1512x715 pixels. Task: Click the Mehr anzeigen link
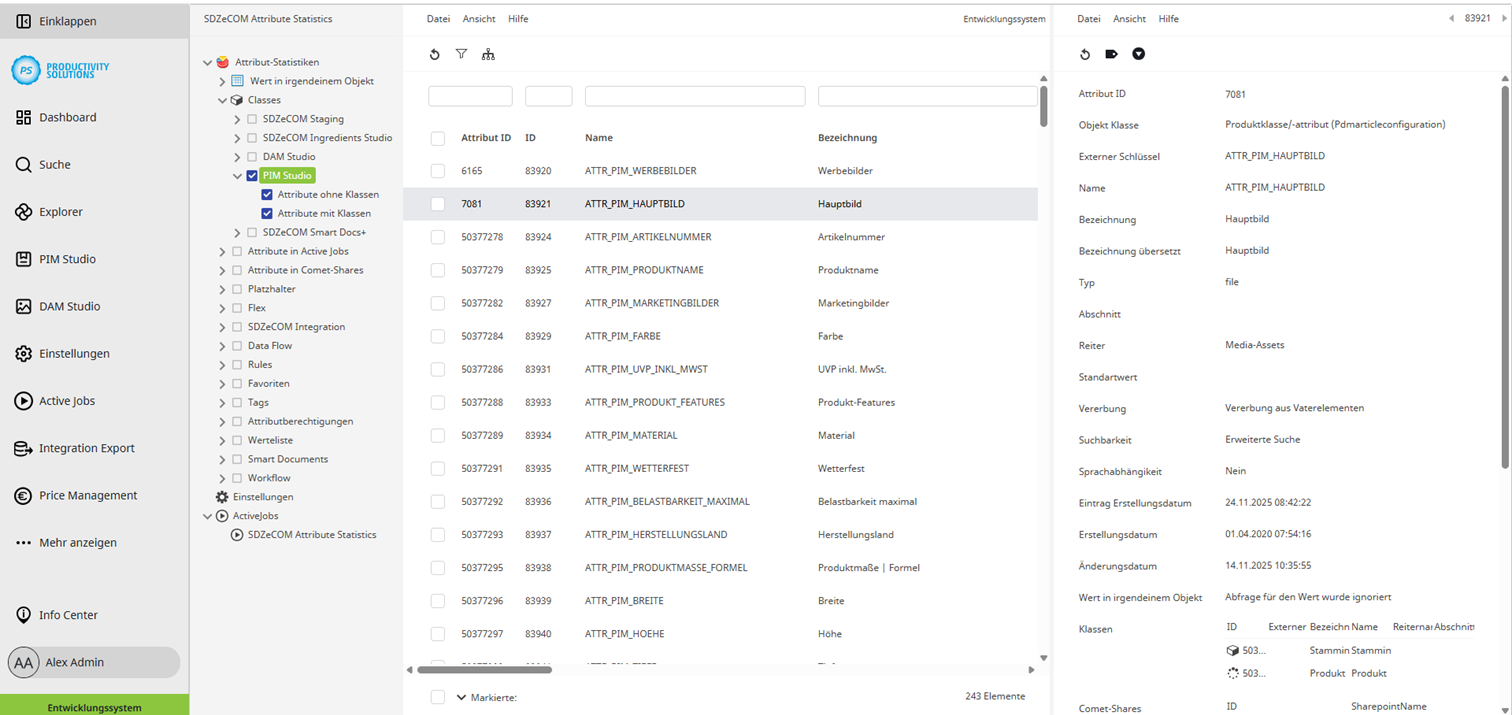coord(77,543)
